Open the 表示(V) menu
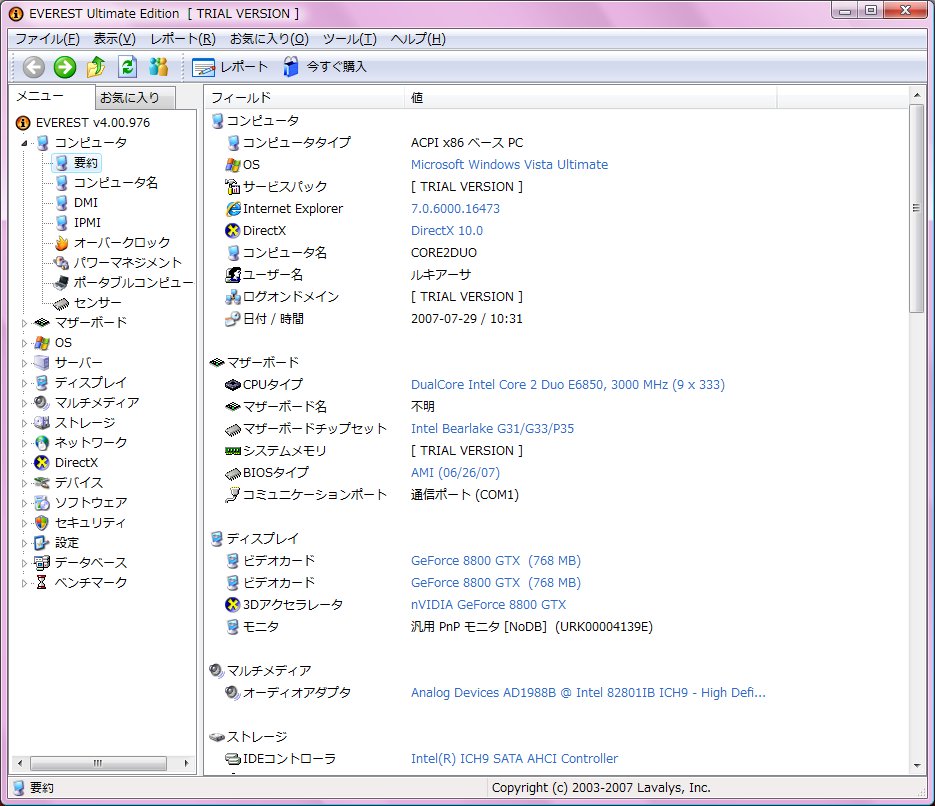The image size is (935, 806). (114, 39)
